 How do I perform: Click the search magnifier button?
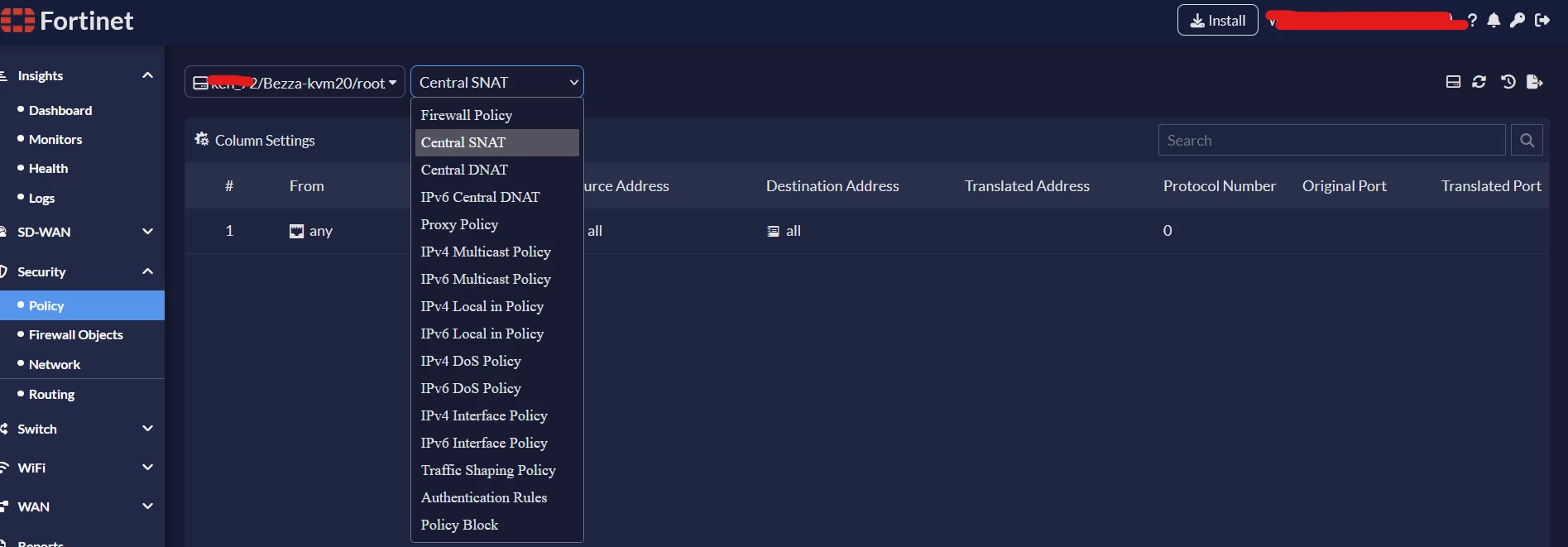coord(1527,140)
